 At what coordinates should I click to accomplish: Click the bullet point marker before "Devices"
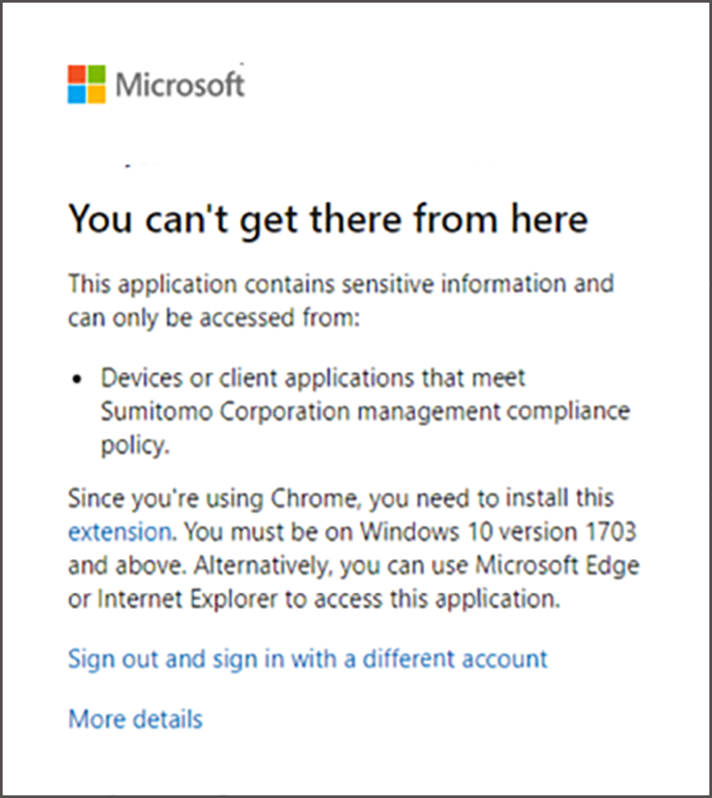coord(79,381)
